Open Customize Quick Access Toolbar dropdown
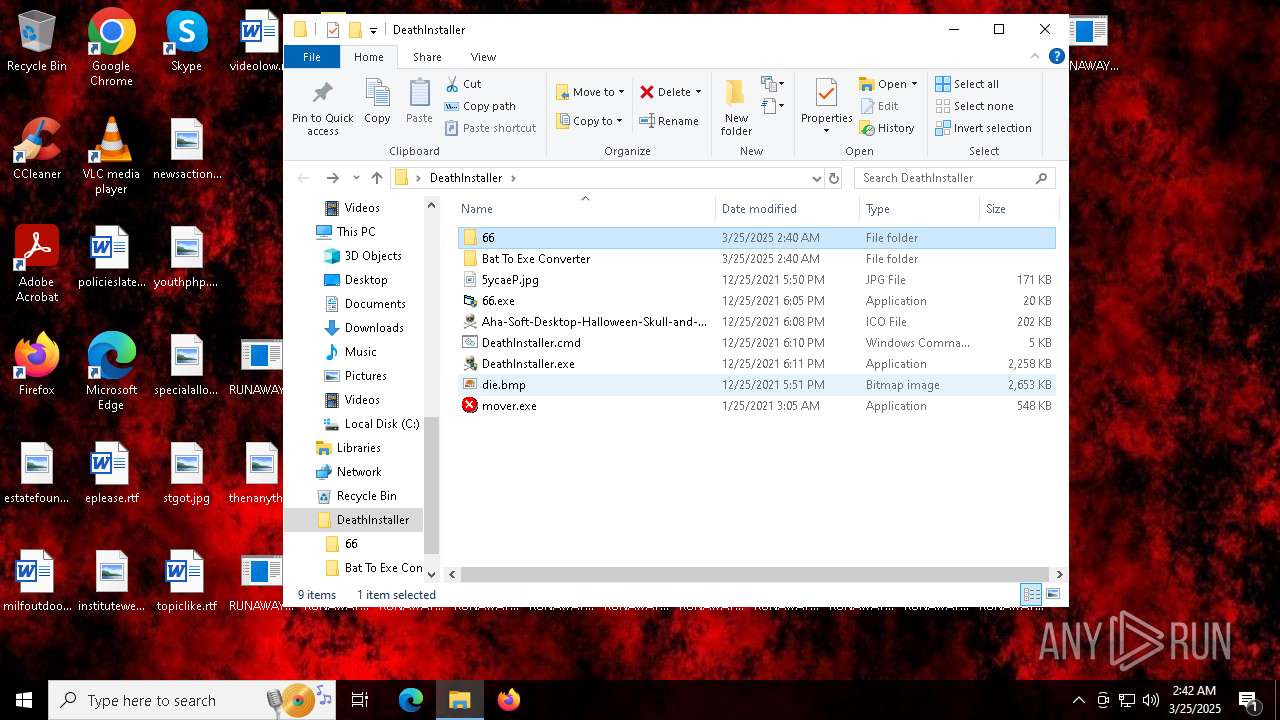The width and height of the screenshot is (1280, 720). pyautogui.click(x=373, y=30)
